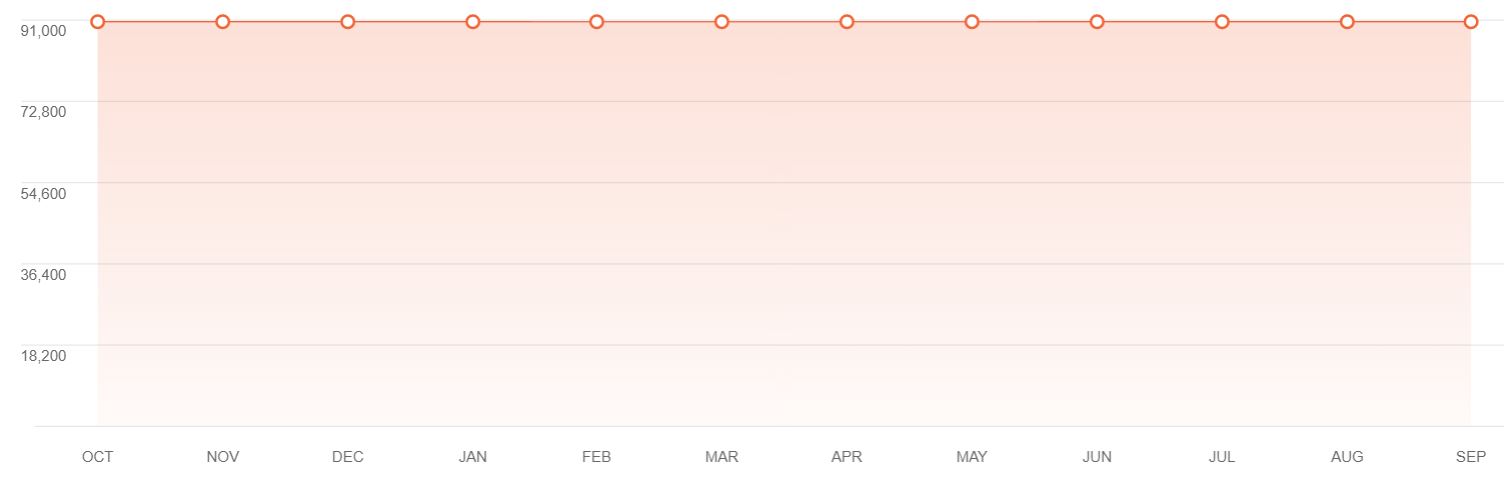
Task: Select the AUG data point circle
Action: coord(1347,22)
